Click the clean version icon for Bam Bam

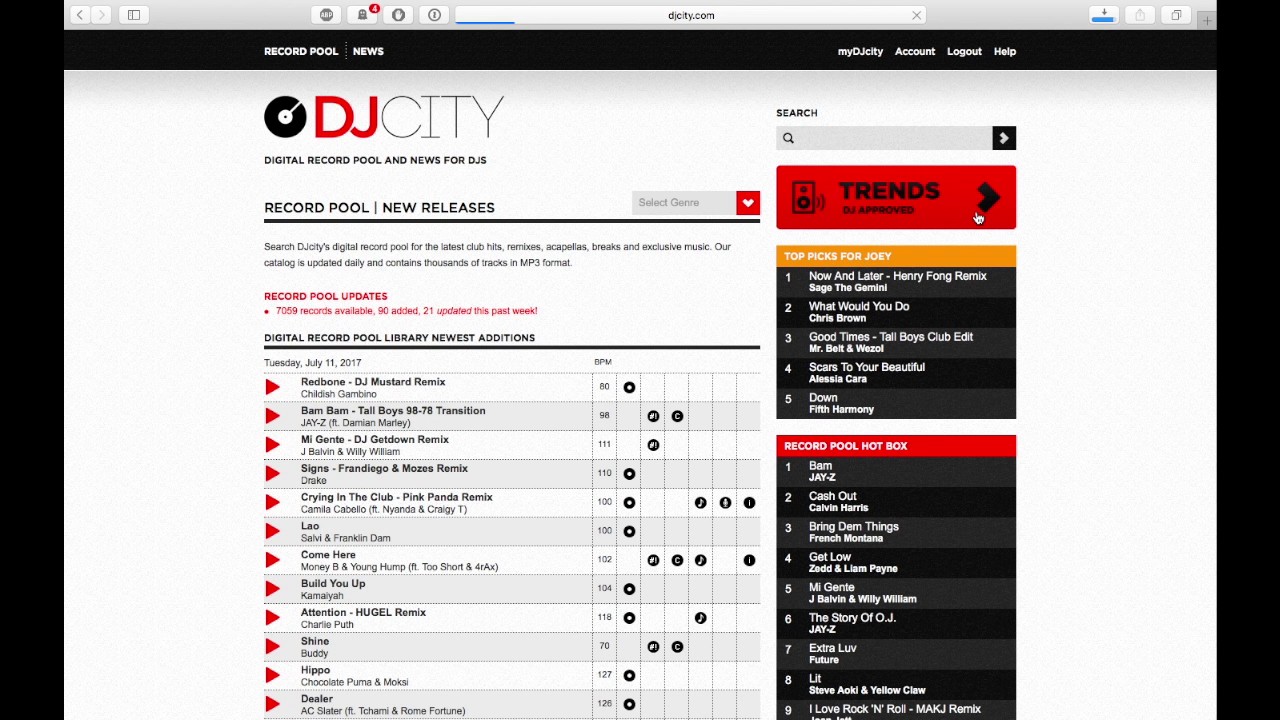pyautogui.click(x=677, y=416)
